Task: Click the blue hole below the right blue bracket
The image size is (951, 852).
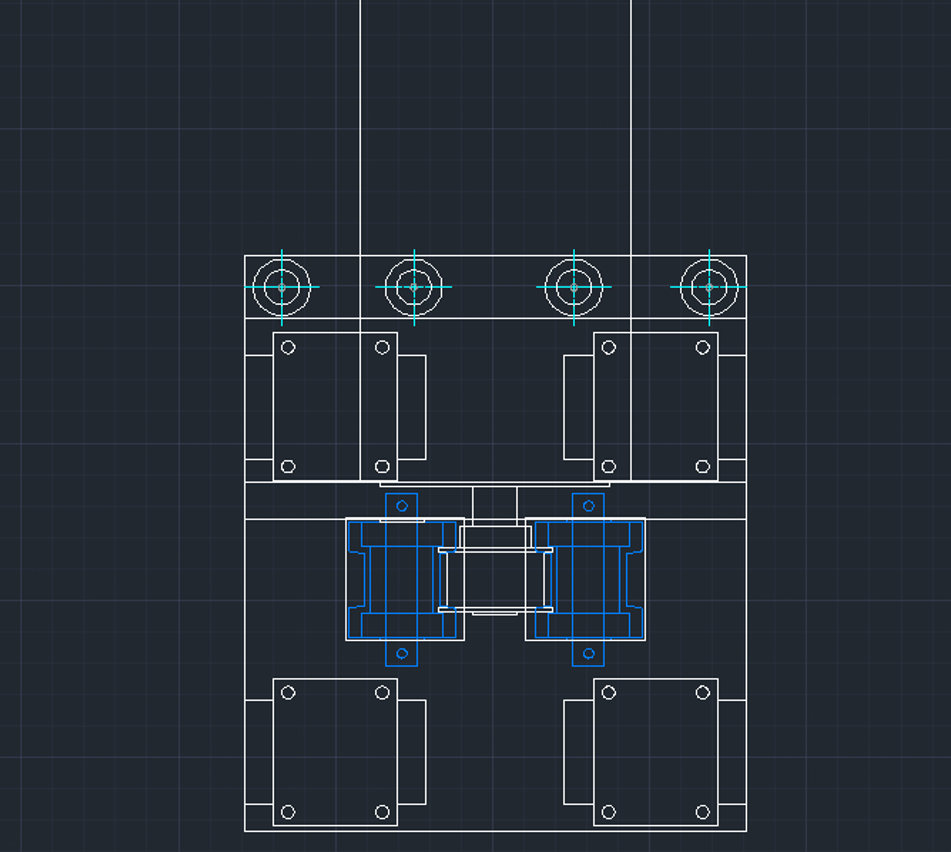Action: tap(588, 653)
